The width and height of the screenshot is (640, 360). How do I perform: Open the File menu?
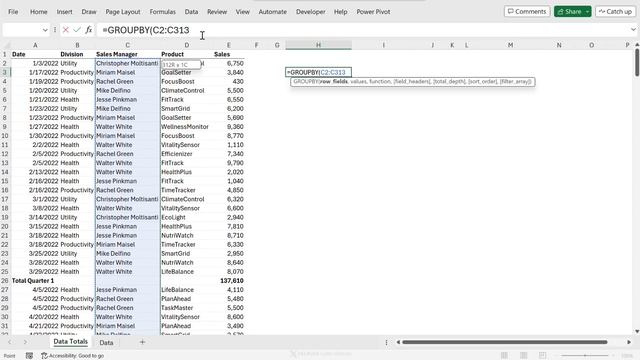pyautogui.click(x=13, y=12)
